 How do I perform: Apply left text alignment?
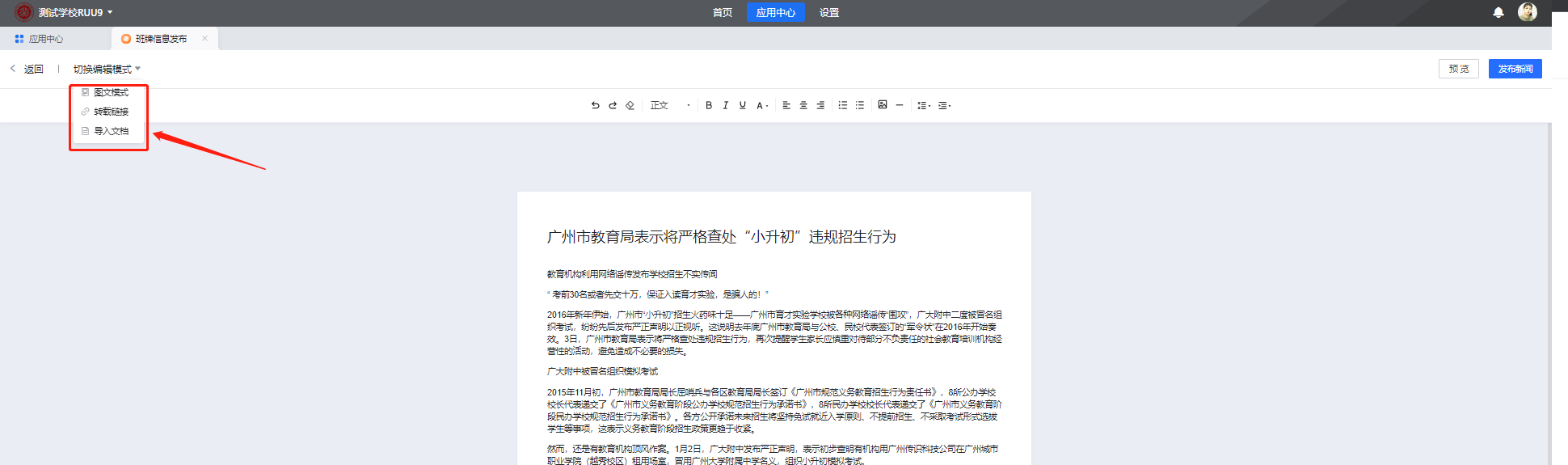click(786, 105)
